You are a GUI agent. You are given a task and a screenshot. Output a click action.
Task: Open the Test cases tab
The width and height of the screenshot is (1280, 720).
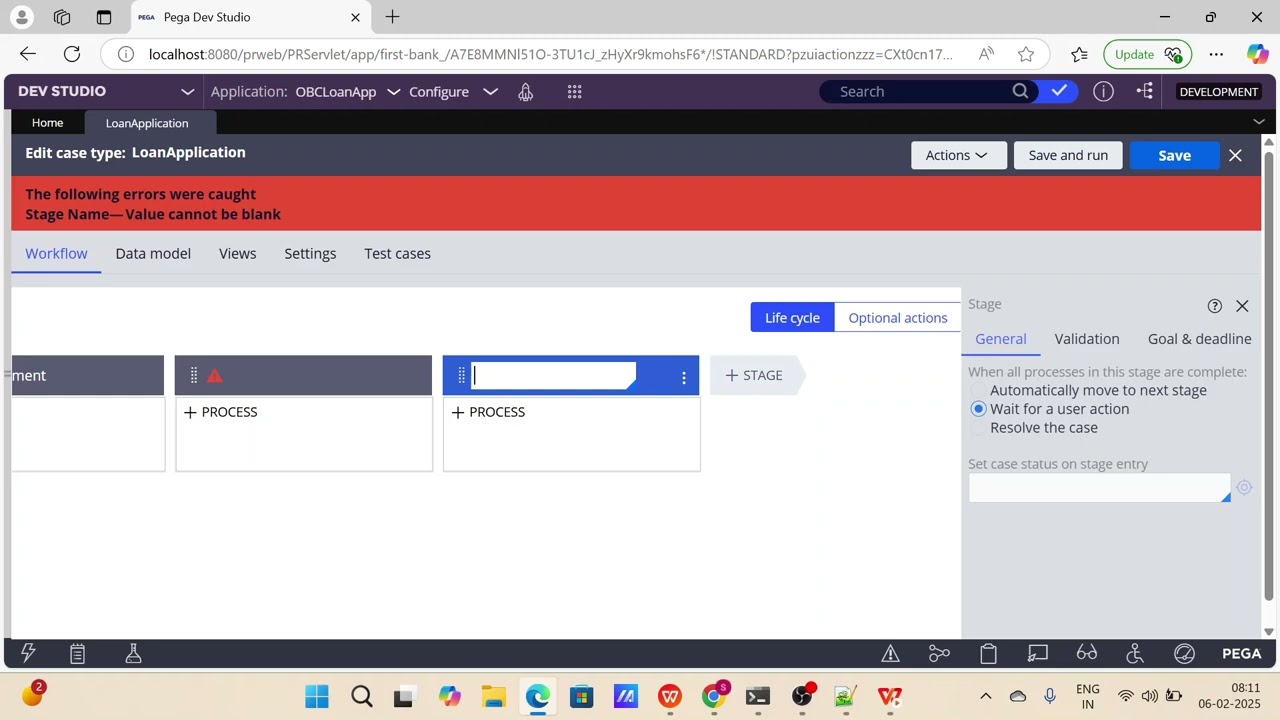(397, 254)
